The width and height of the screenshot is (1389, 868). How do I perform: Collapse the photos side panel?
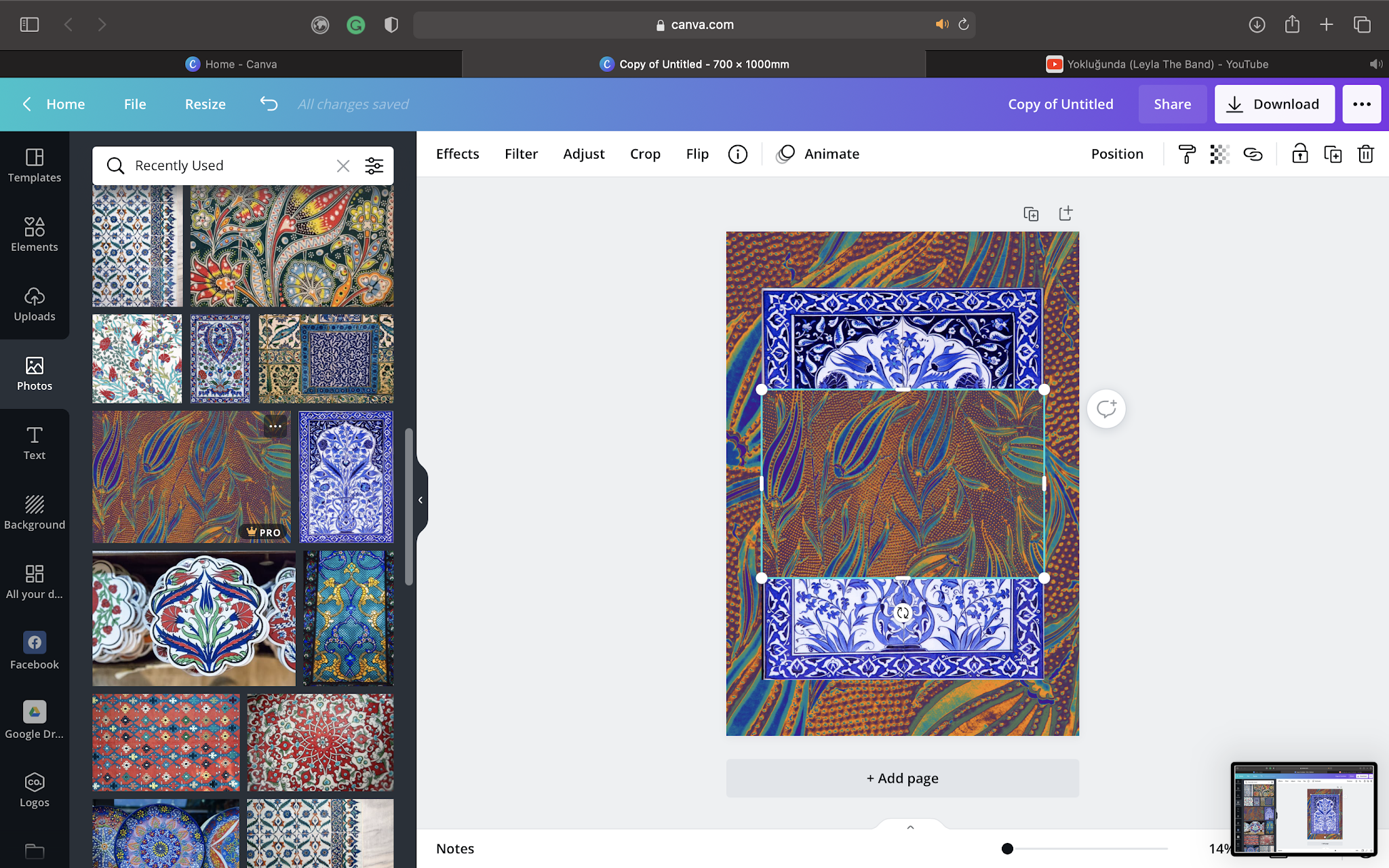[x=420, y=500]
